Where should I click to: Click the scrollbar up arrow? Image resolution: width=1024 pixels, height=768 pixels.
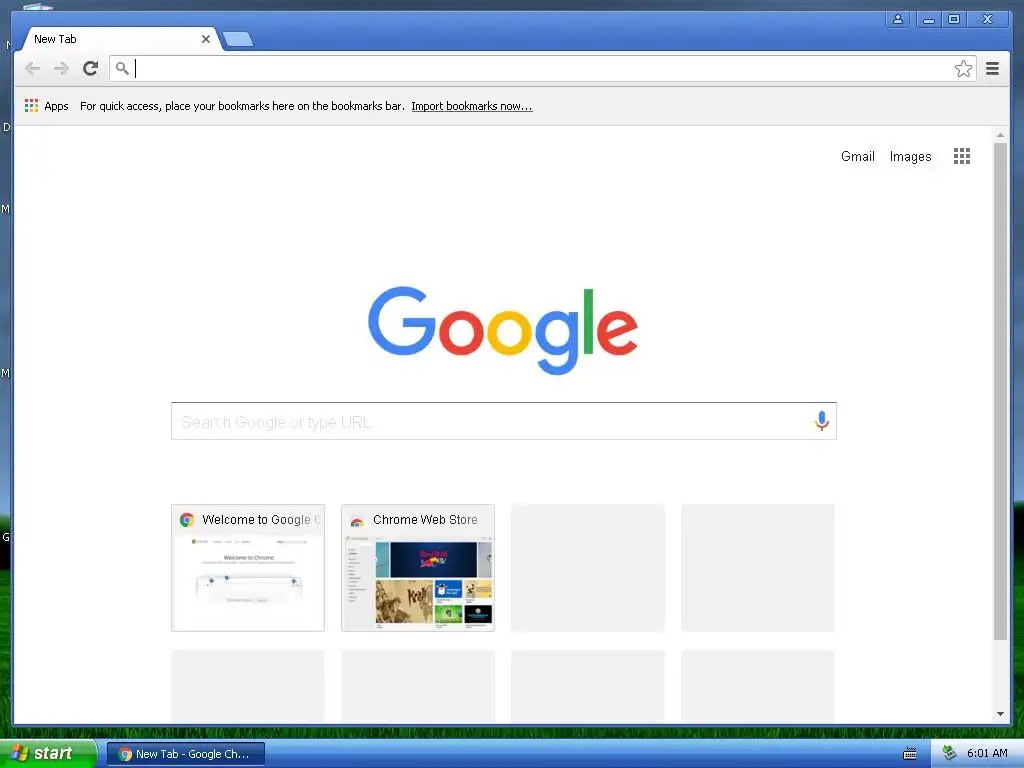coord(1000,135)
